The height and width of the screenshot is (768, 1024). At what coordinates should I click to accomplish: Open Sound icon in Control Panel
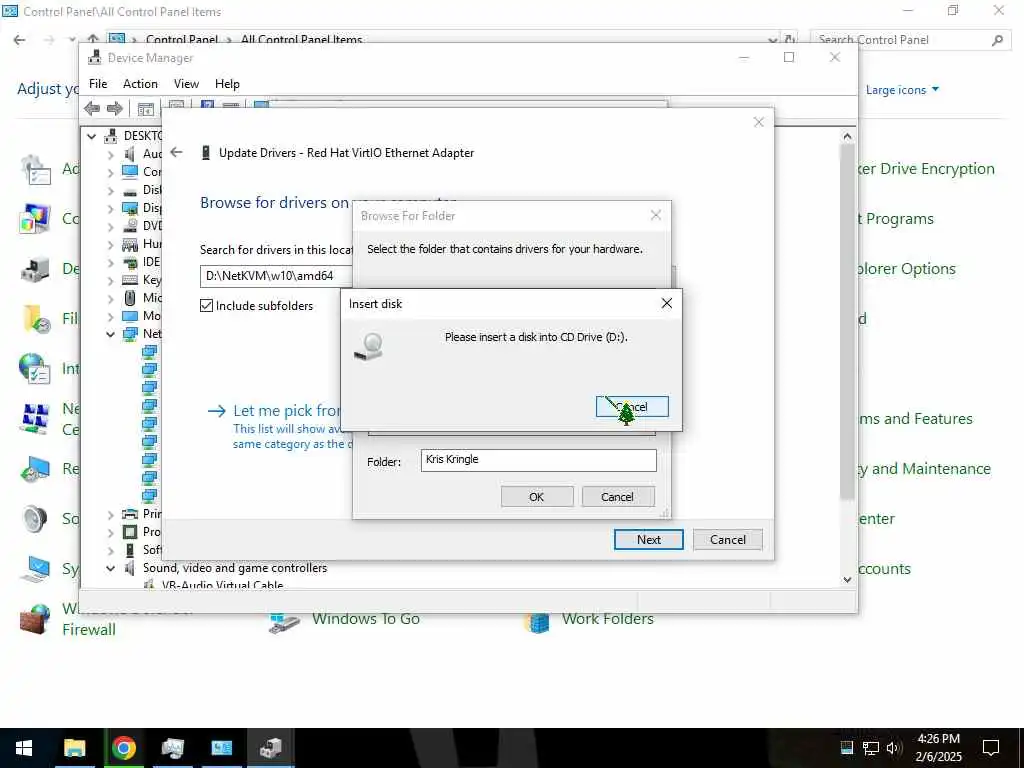[x=35, y=519]
